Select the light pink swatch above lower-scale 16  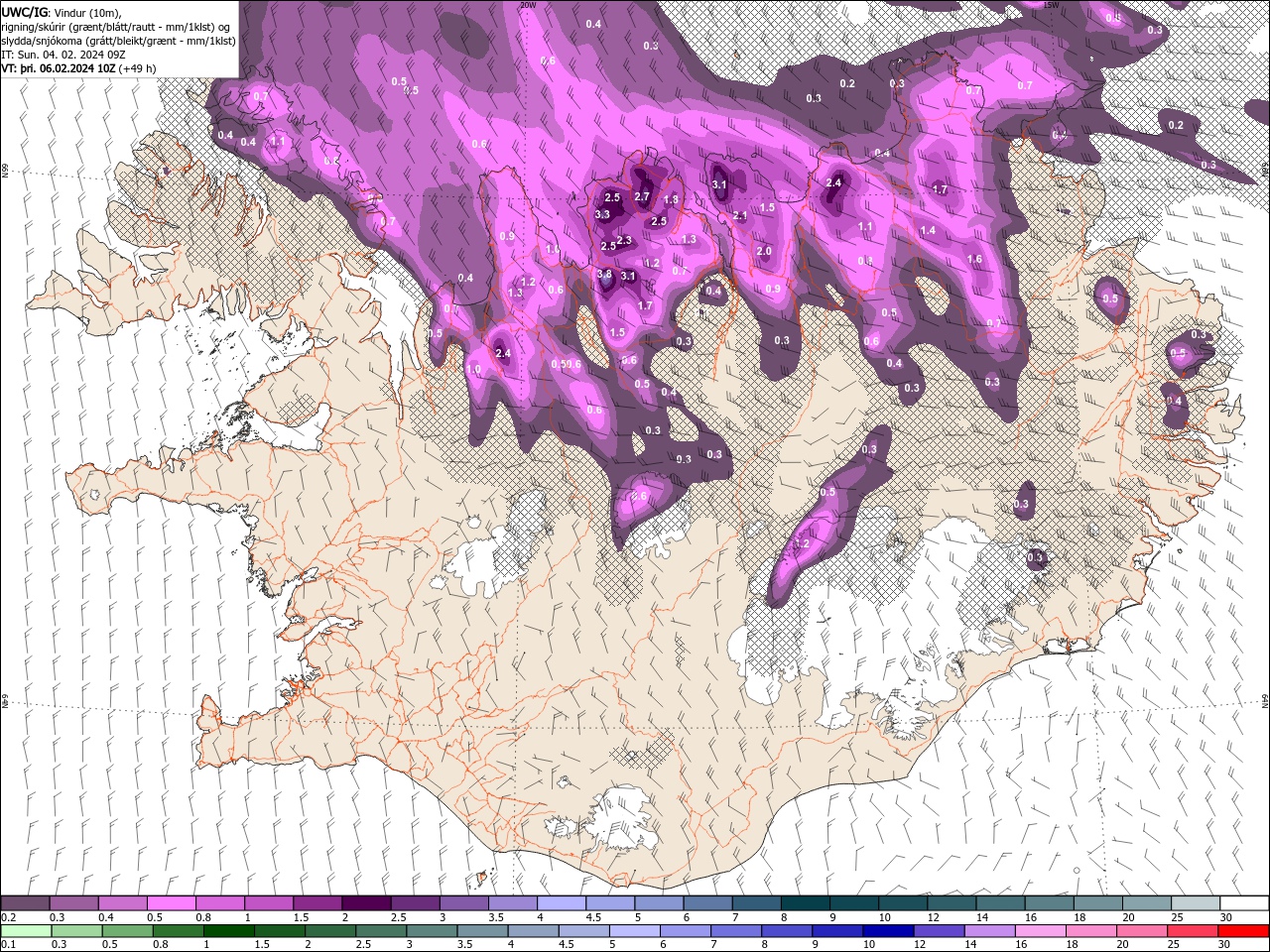point(1040,931)
